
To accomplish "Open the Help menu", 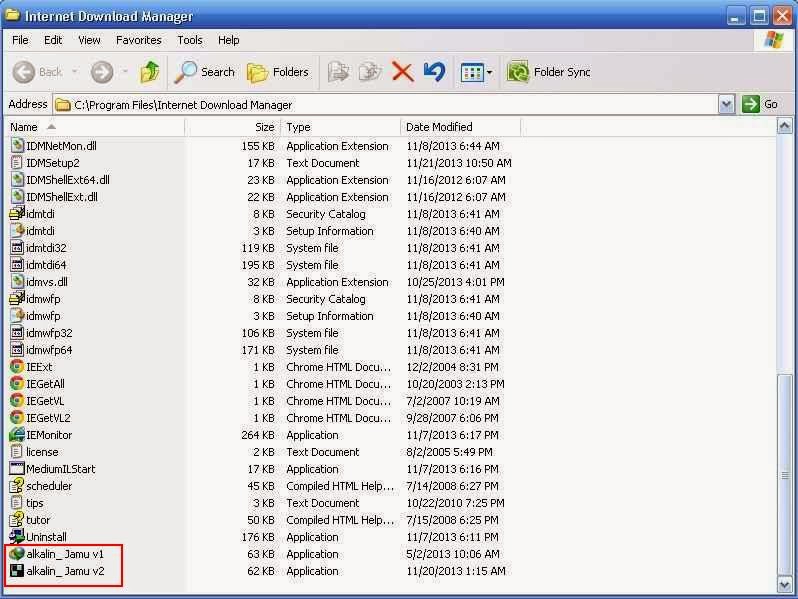I will 229,40.
